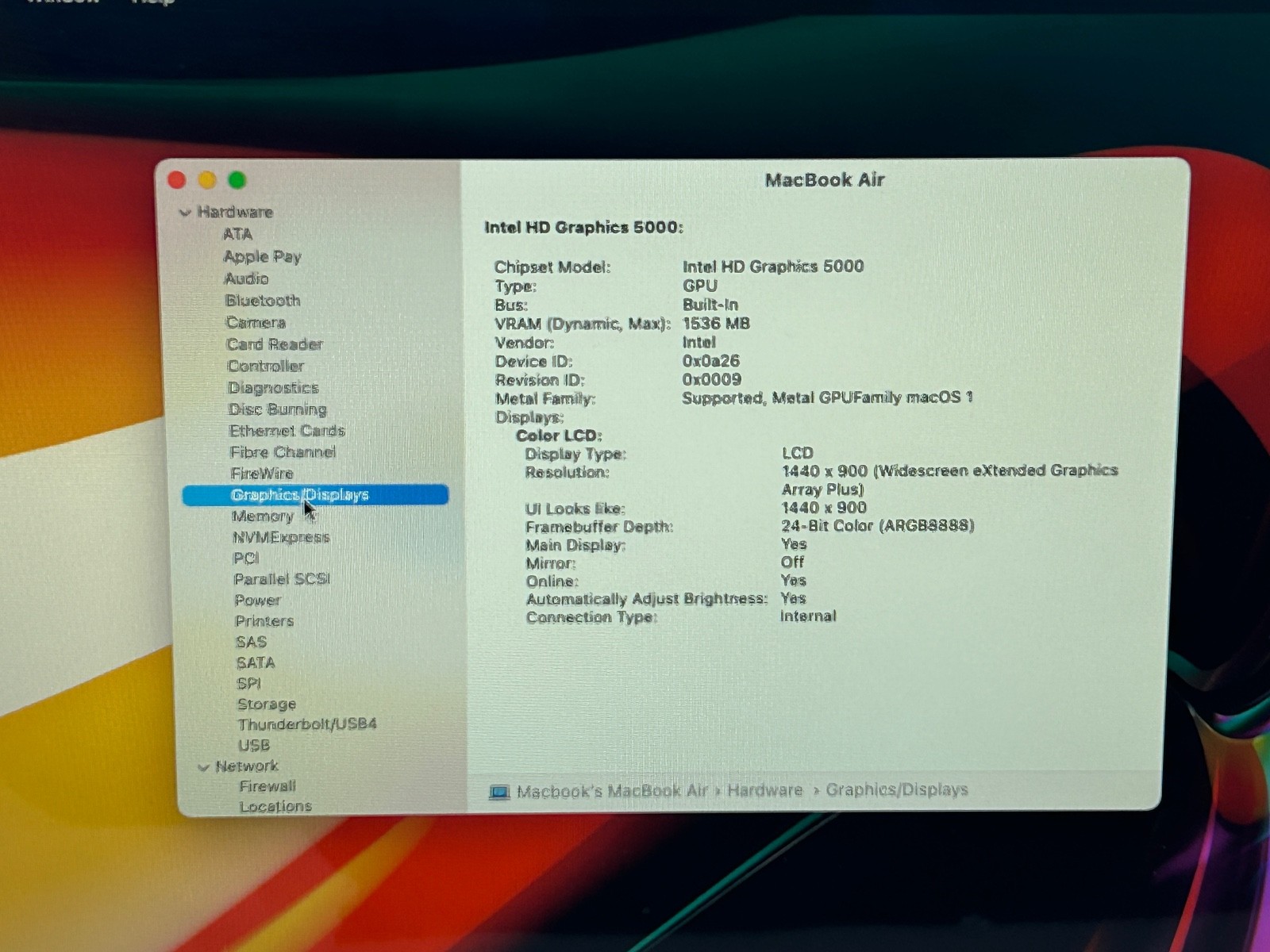1270x952 pixels.
Task: Click the 24-Bit Color framebuffer value
Action: (x=878, y=525)
